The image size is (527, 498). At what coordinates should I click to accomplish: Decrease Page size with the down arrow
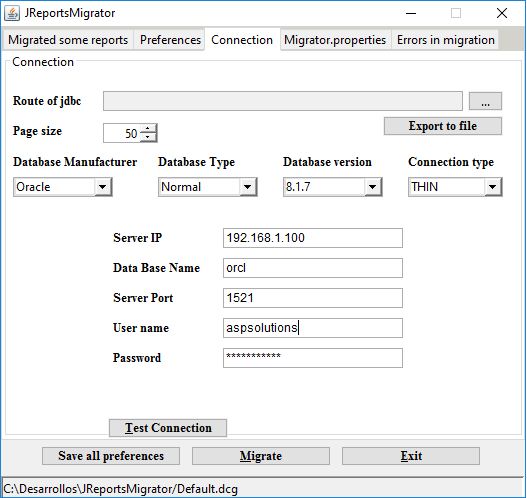point(148,137)
